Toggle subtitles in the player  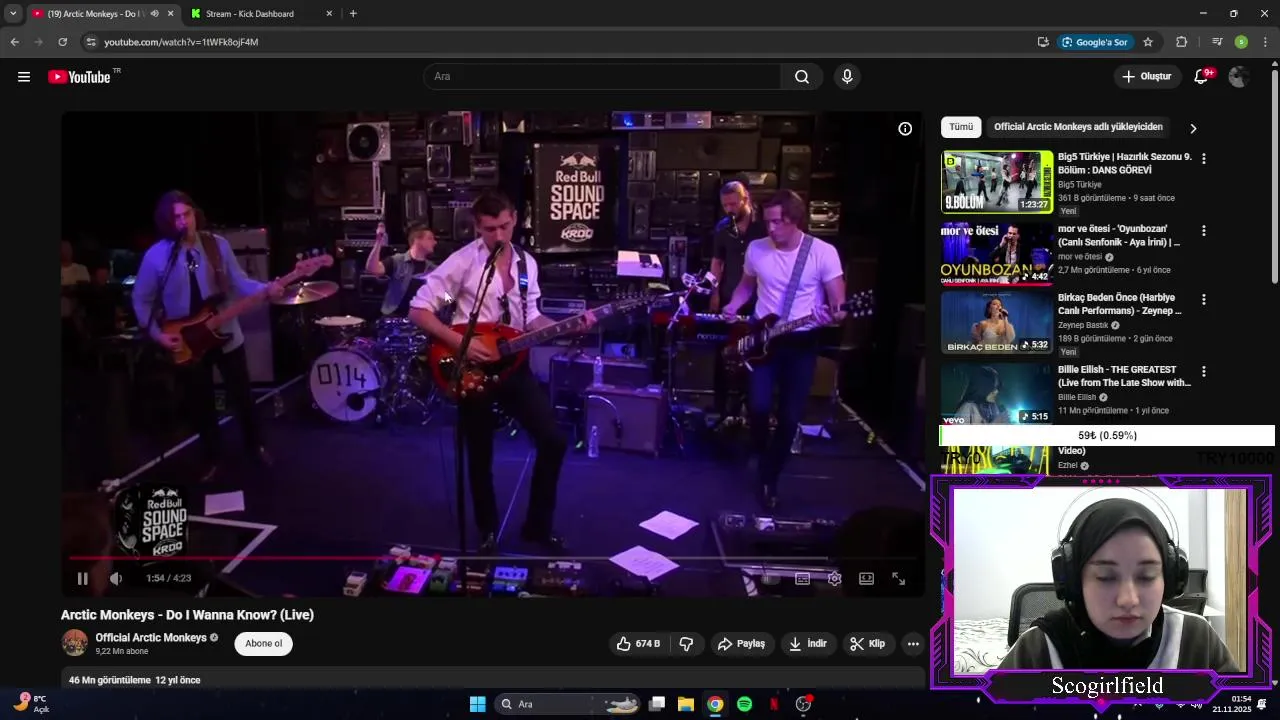[x=802, y=578]
